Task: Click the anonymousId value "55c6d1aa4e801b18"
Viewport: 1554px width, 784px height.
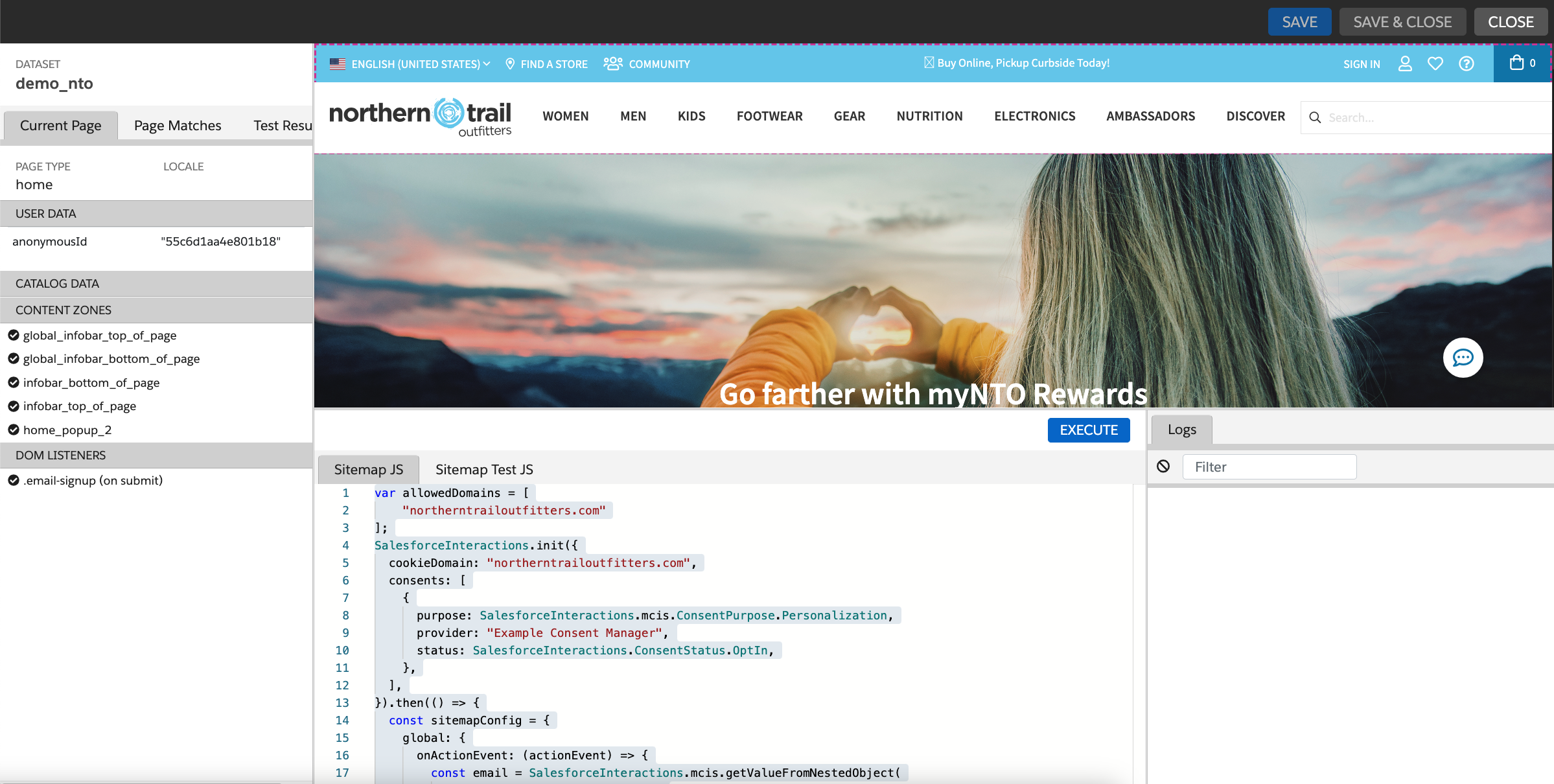Action: [220, 242]
